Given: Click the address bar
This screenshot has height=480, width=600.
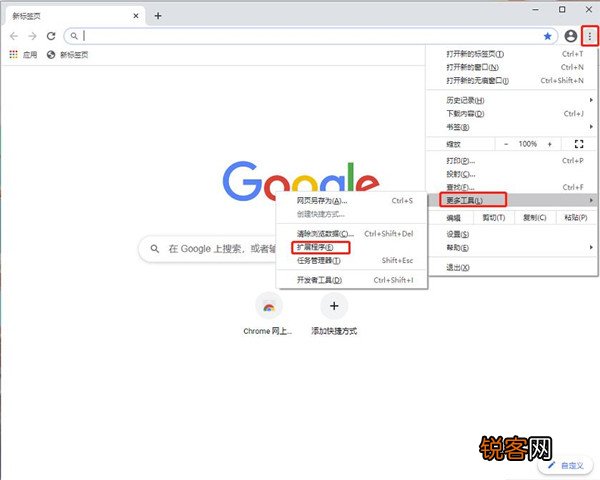Looking at the screenshot, I should [x=310, y=36].
